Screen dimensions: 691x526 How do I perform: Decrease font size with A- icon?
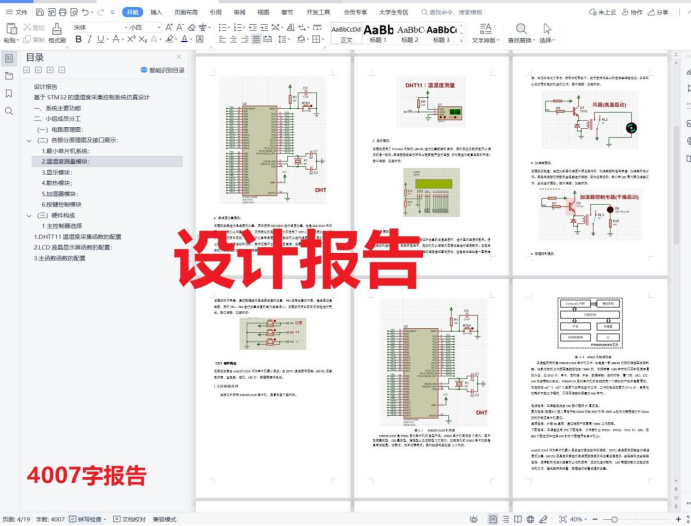tap(180, 27)
